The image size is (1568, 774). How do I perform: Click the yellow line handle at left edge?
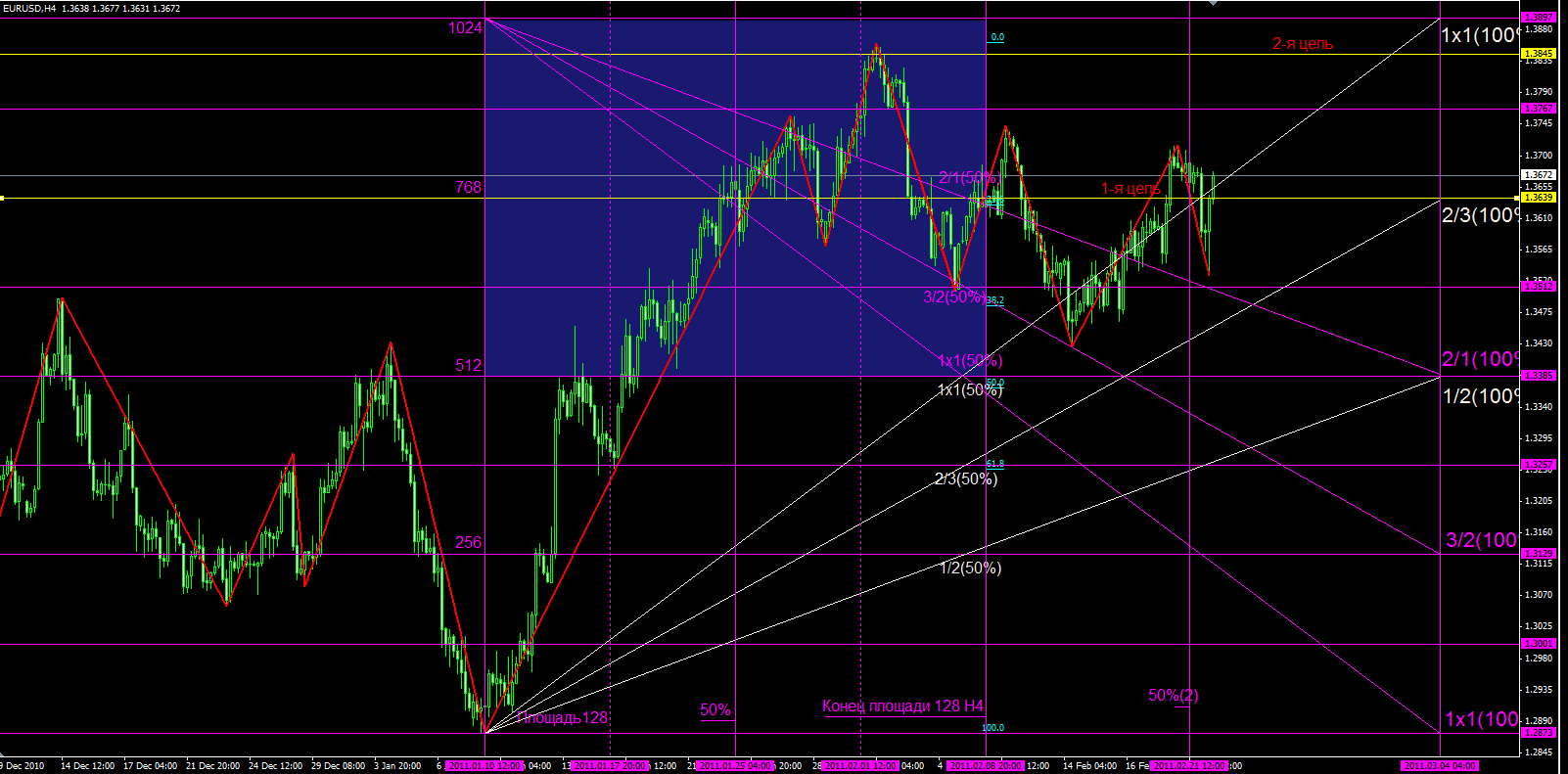pos(3,199)
